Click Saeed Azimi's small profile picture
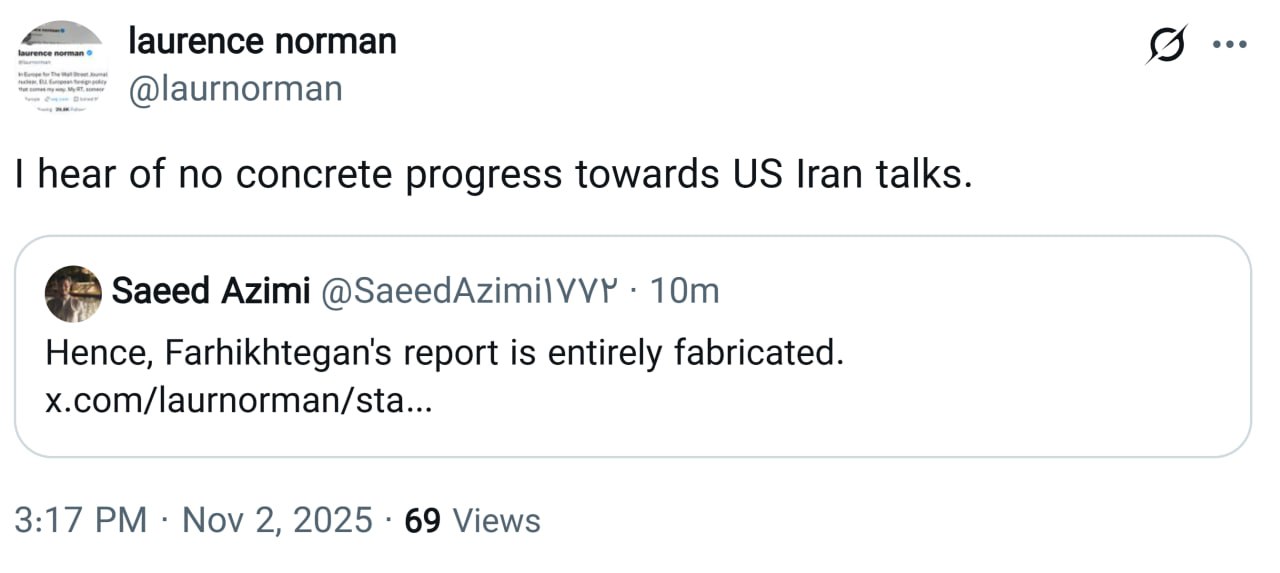This screenshot has width=1280, height=573. click(73, 294)
